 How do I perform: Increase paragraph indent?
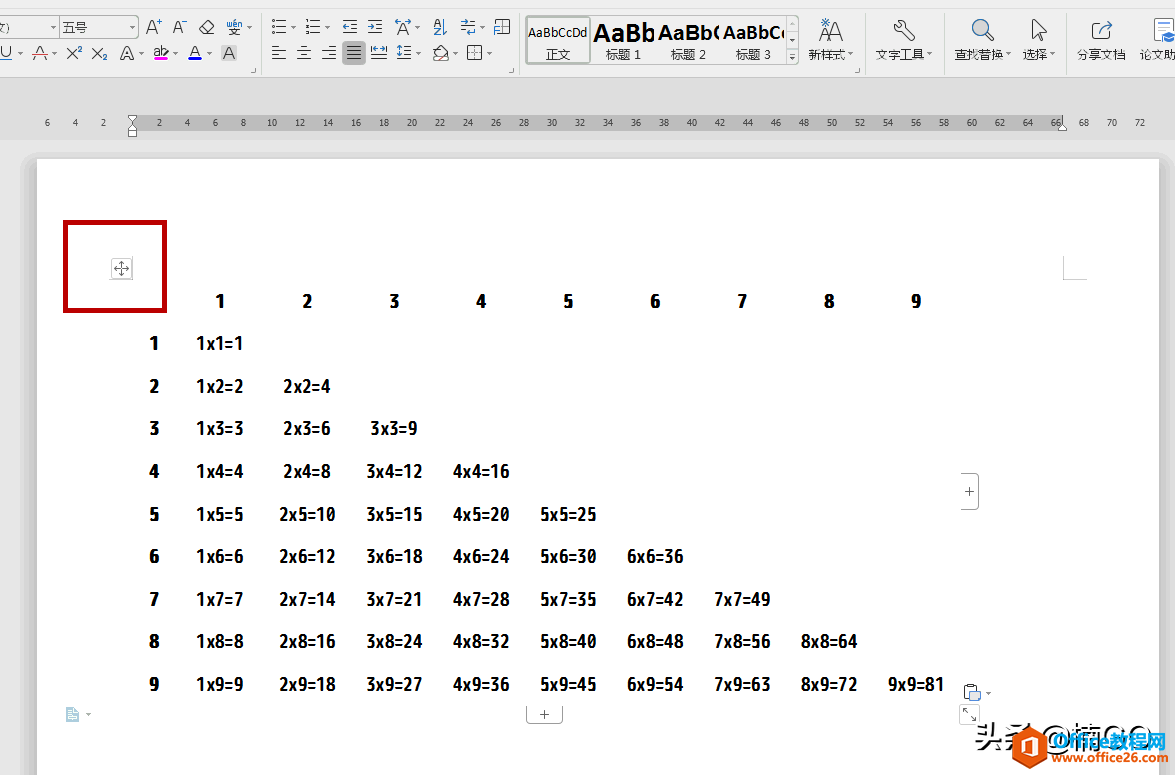click(x=375, y=28)
